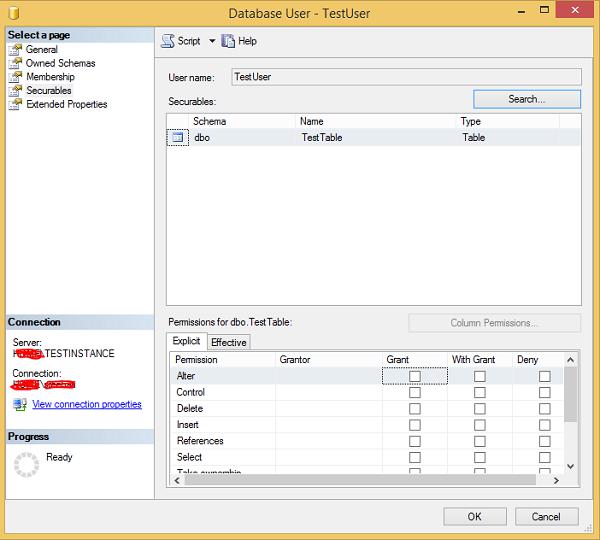Click the Grantor column header
Image resolution: width=600 pixels, height=540 pixels.
[329, 360]
